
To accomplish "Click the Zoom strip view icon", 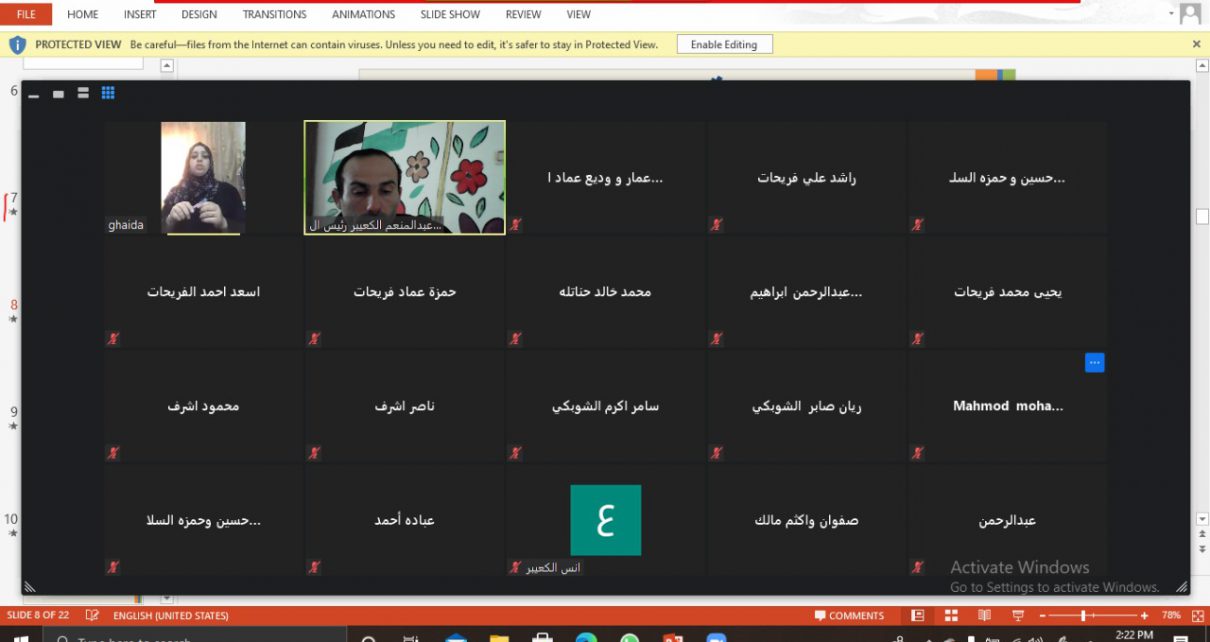I will click(83, 93).
